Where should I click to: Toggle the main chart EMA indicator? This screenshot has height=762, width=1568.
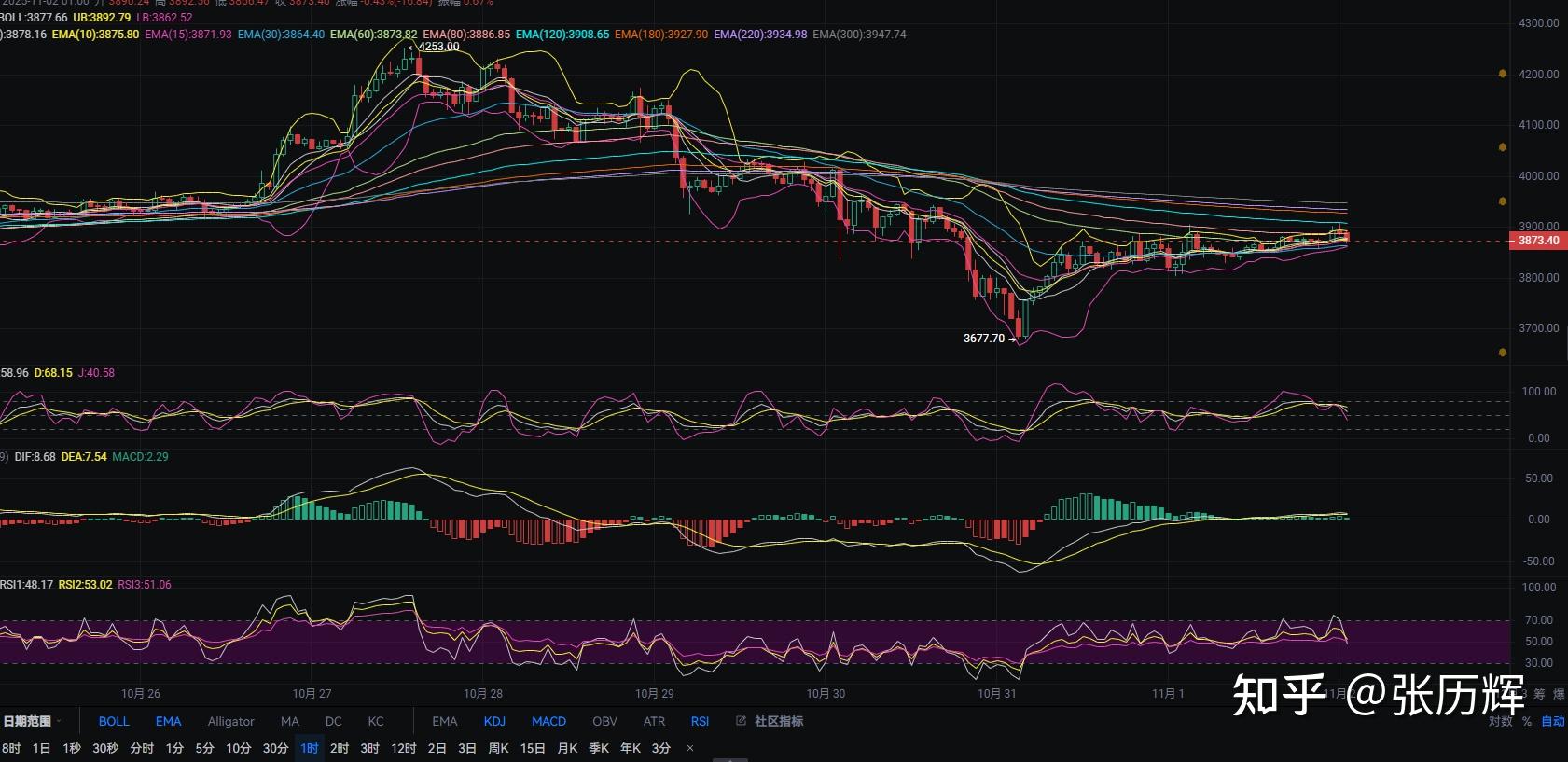(x=168, y=721)
